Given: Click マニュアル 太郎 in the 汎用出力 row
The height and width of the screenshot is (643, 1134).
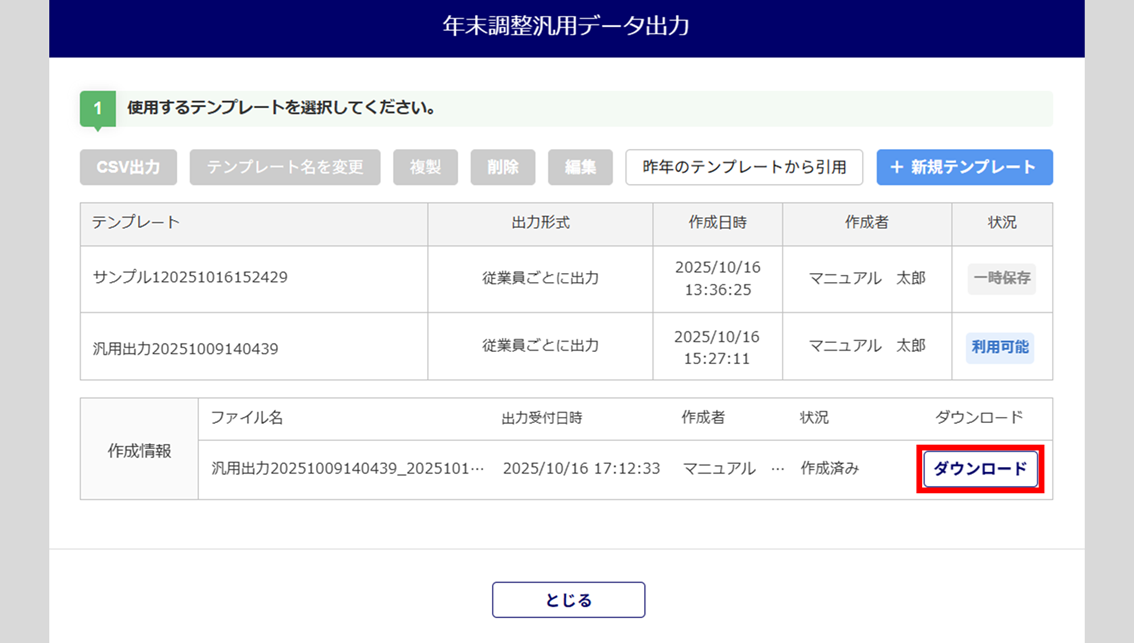Looking at the screenshot, I should point(866,346).
